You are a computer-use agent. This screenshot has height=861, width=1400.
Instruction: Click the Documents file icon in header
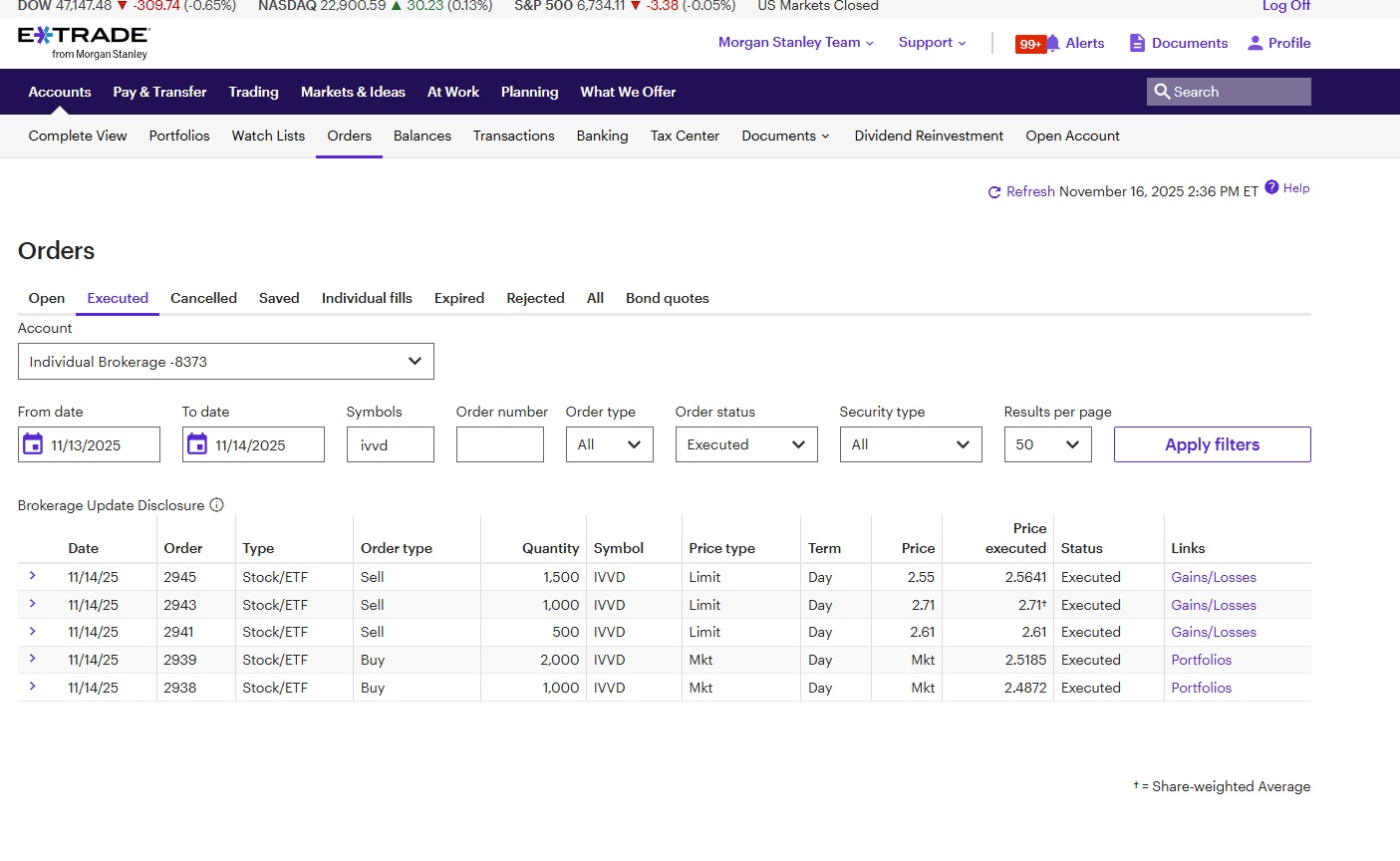1137,43
